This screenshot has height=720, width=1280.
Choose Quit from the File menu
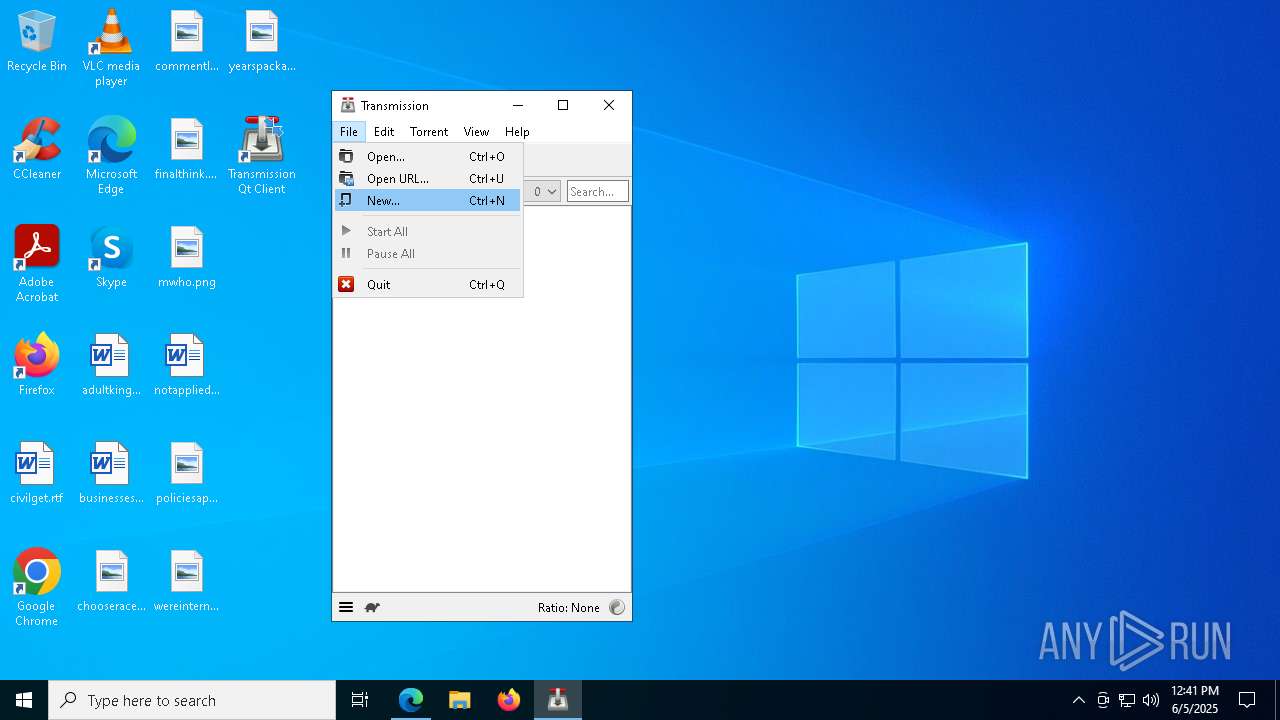[x=427, y=284]
